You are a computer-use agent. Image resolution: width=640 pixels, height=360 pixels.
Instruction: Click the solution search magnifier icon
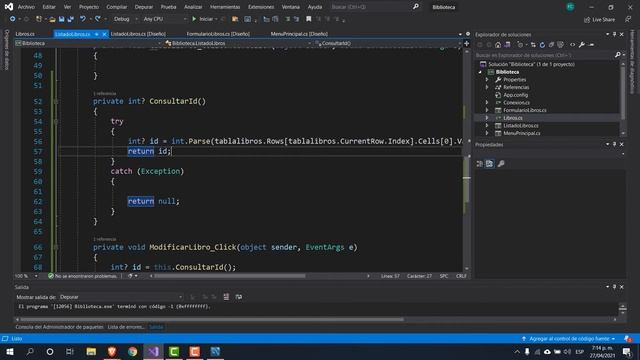click(618, 55)
